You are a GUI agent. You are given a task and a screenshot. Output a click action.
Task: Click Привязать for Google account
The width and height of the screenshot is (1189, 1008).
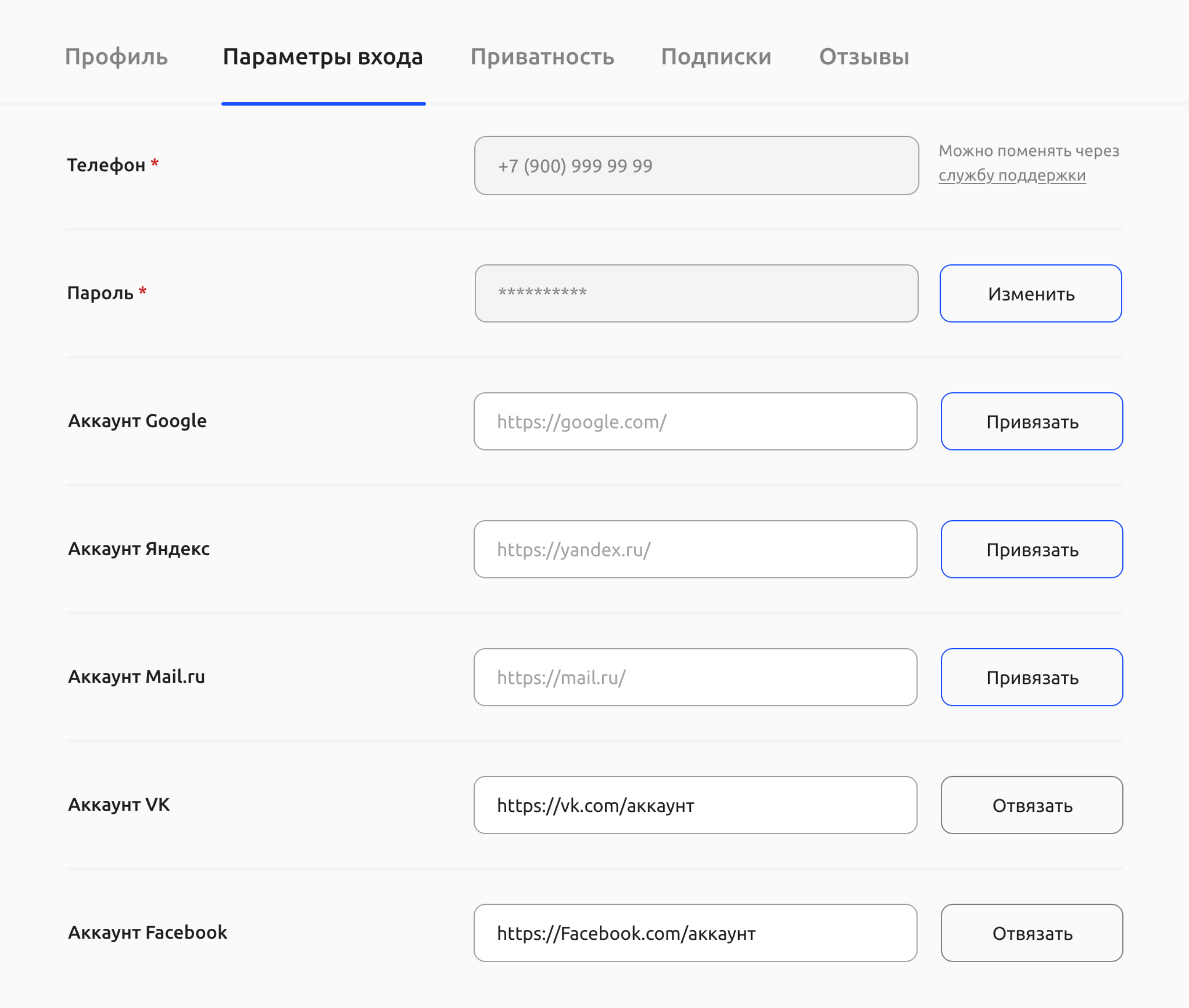(x=1031, y=422)
